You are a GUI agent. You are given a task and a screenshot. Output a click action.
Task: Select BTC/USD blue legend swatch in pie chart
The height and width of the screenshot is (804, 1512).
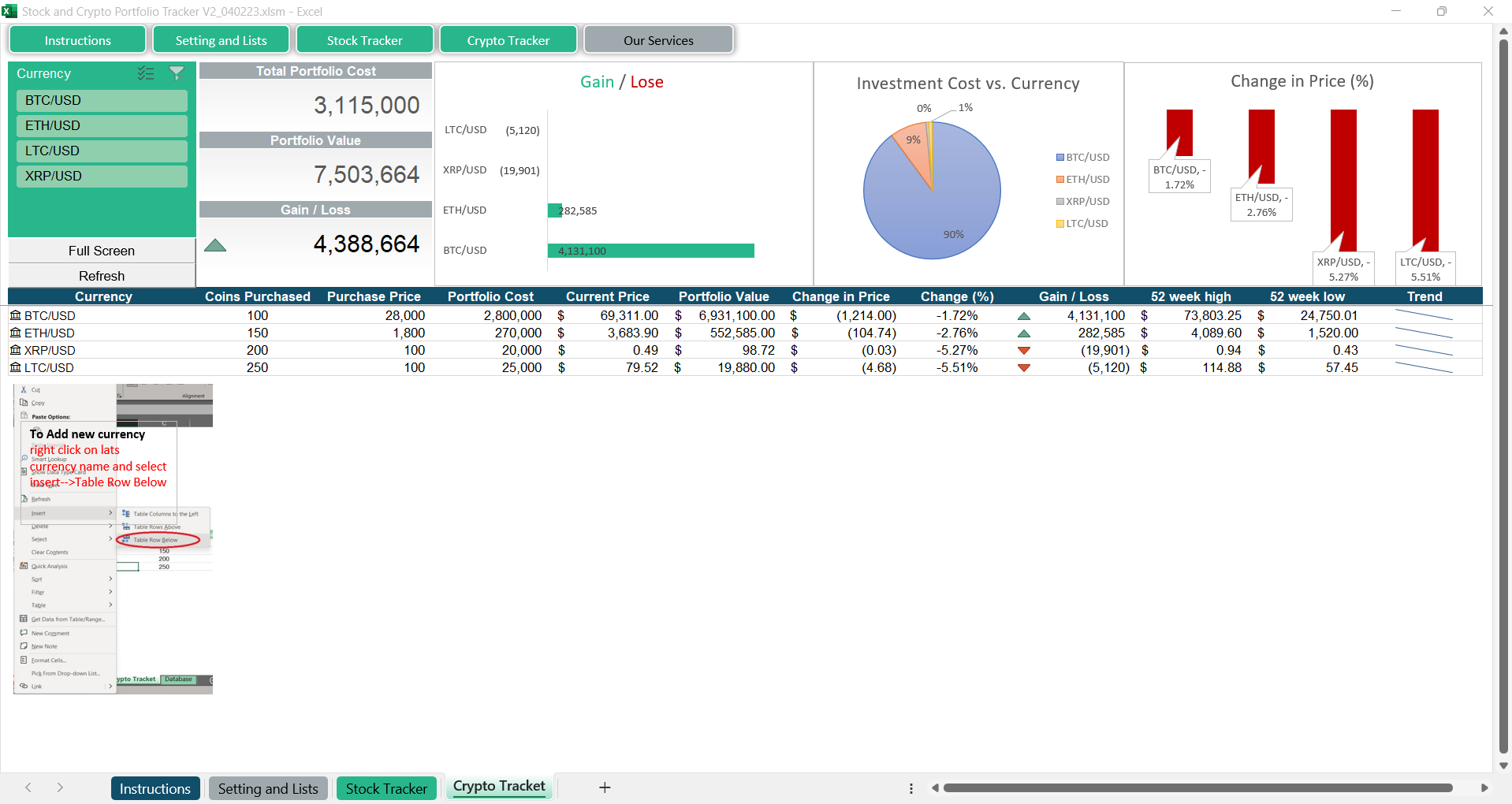1060,158
